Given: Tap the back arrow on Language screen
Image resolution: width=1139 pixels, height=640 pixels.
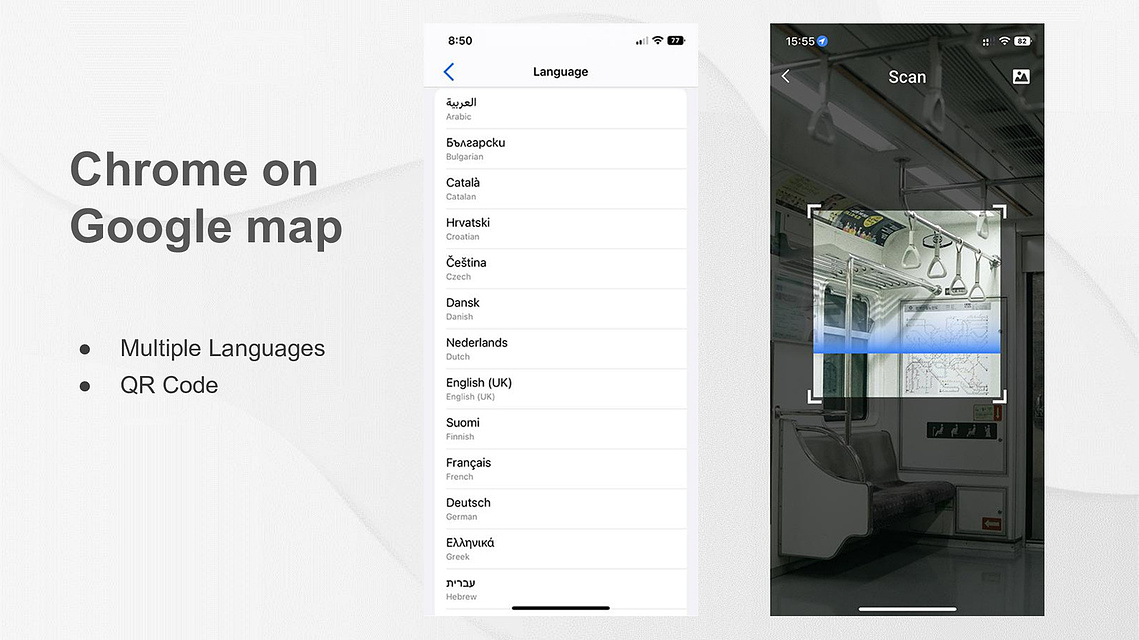Looking at the screenshot, I should pyautogui.click(x=449, y=71).
